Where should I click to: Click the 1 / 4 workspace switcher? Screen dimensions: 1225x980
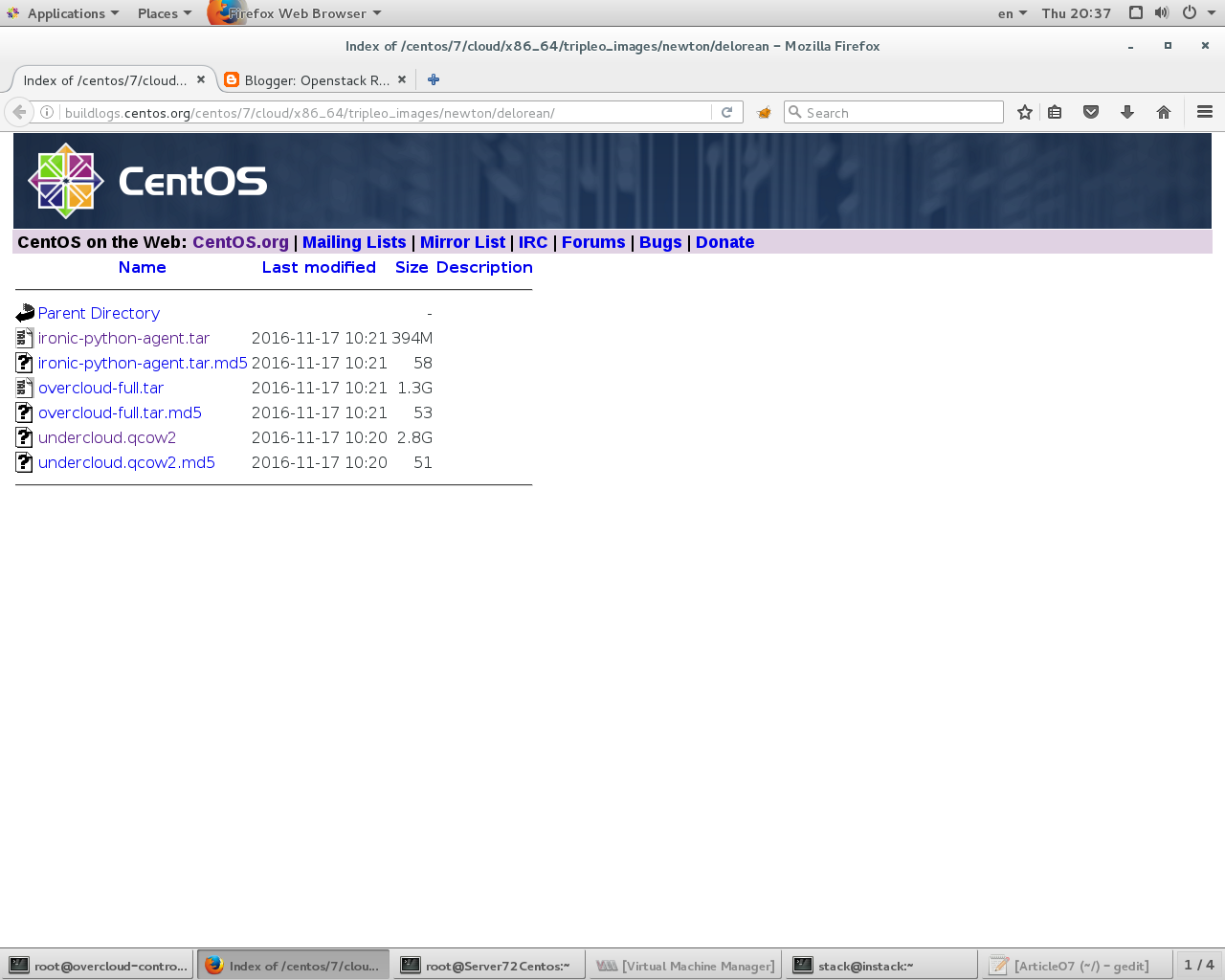pyautogui.click(x=1198, y=965)
